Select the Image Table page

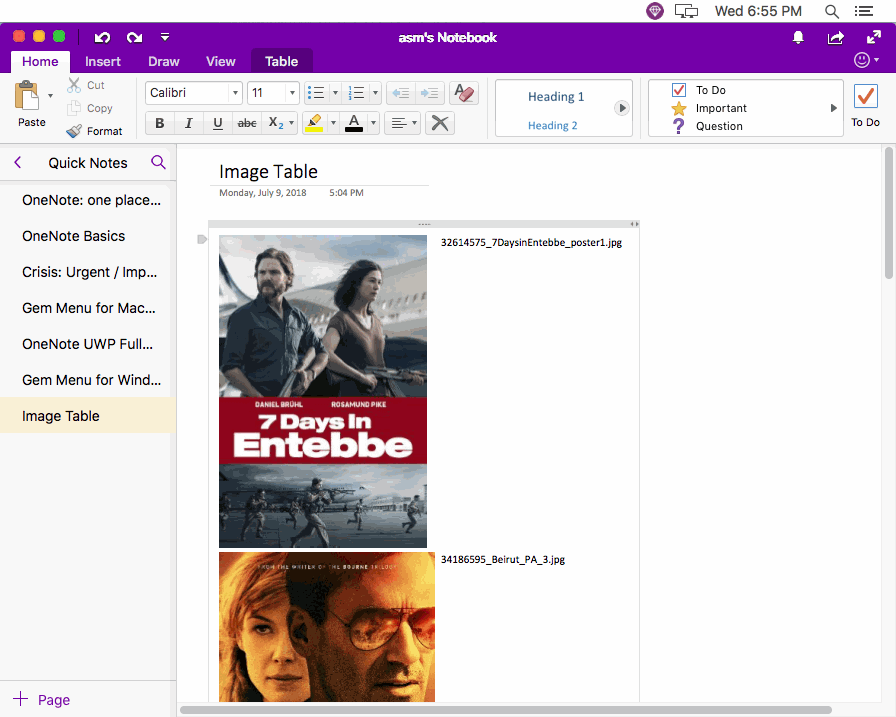[86, 416]
